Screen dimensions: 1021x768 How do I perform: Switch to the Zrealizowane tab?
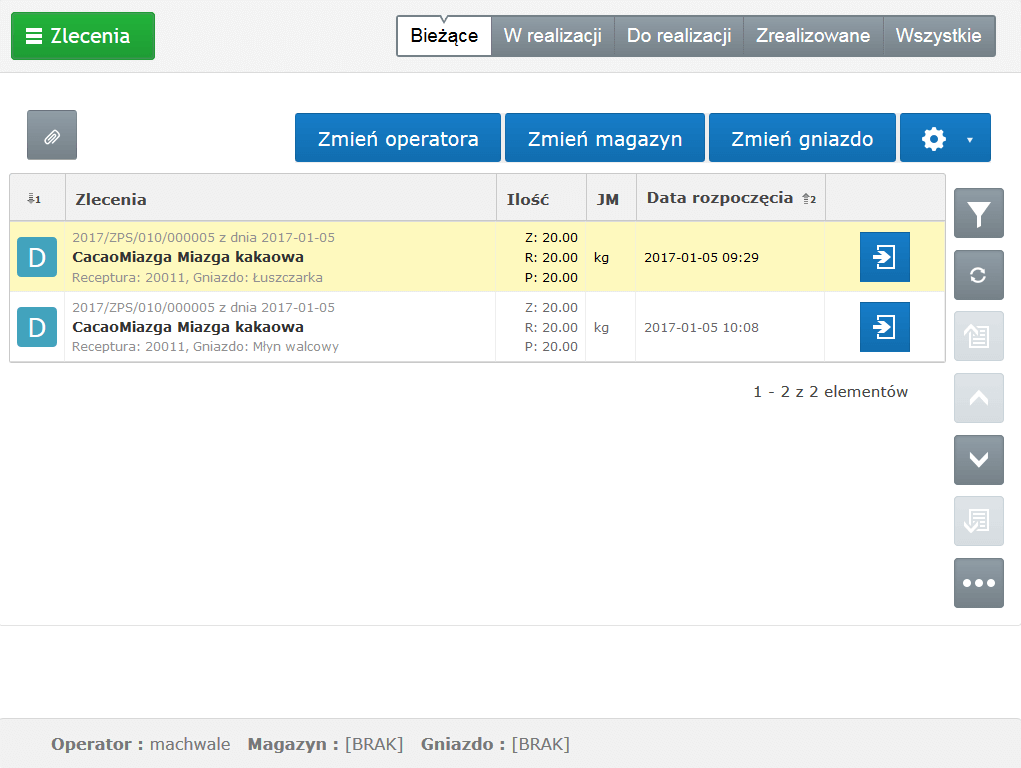tap(813, 36)
